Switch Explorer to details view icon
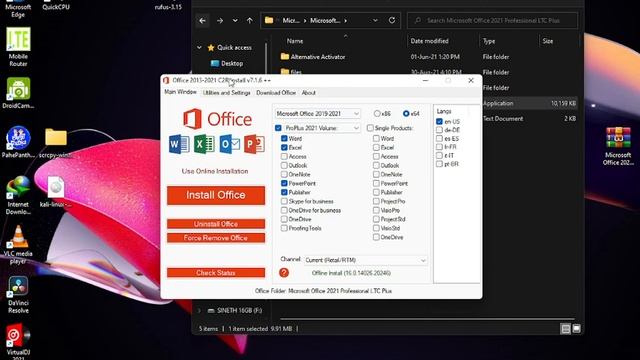Viewport: 640px width, 360px height. [565, 329]
